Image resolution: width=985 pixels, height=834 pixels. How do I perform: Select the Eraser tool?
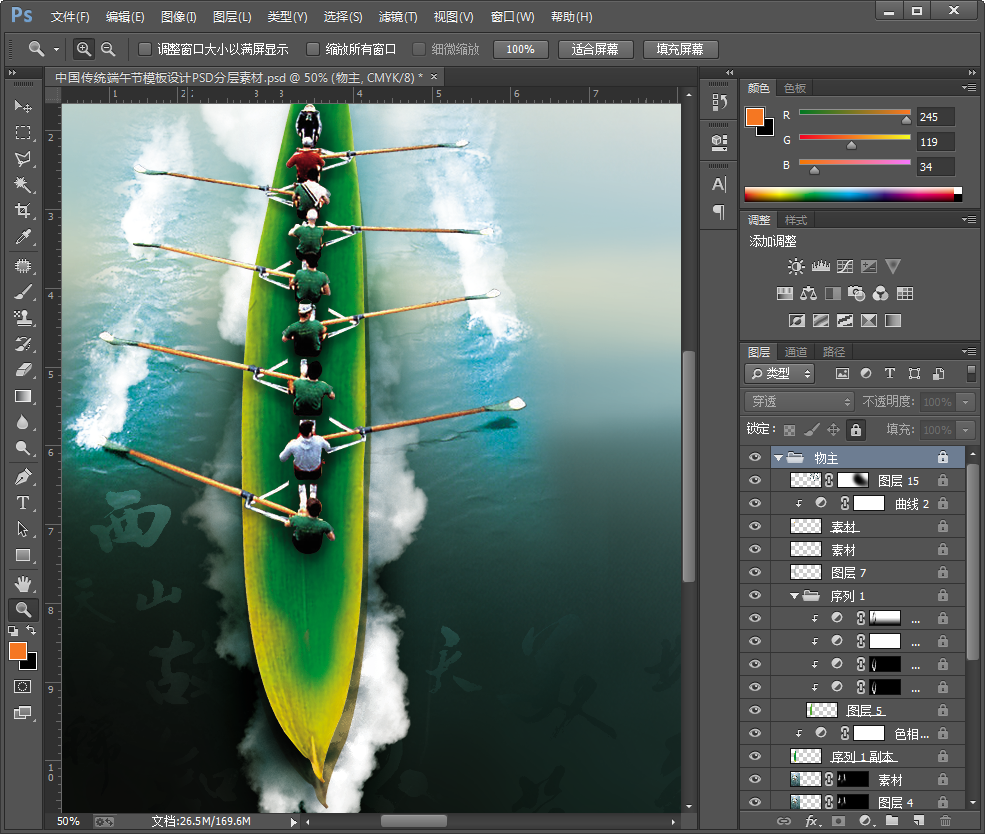pyautogui.click(x=23, y=370)
